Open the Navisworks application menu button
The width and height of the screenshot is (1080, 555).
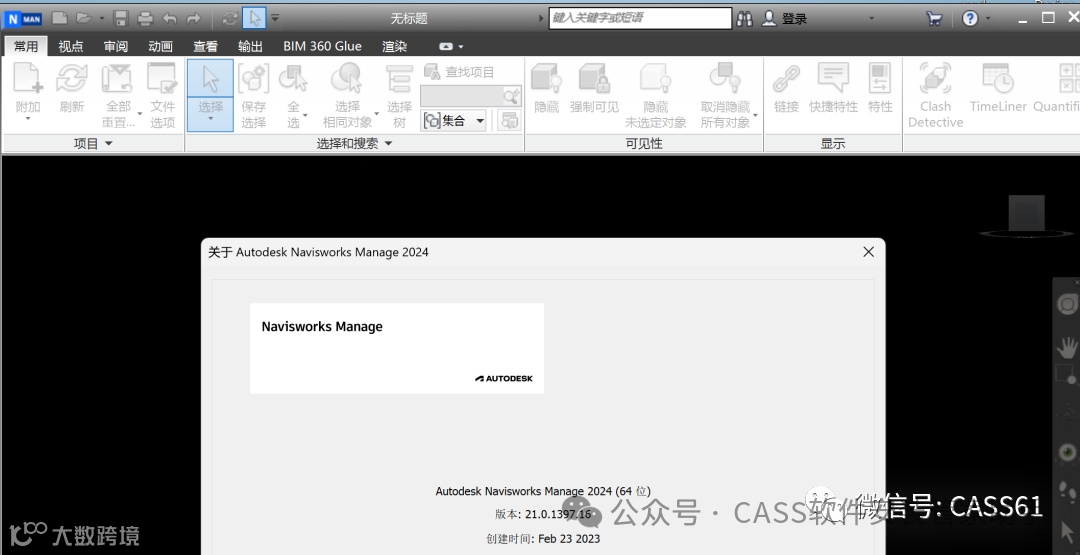click(x=23, y=19)
